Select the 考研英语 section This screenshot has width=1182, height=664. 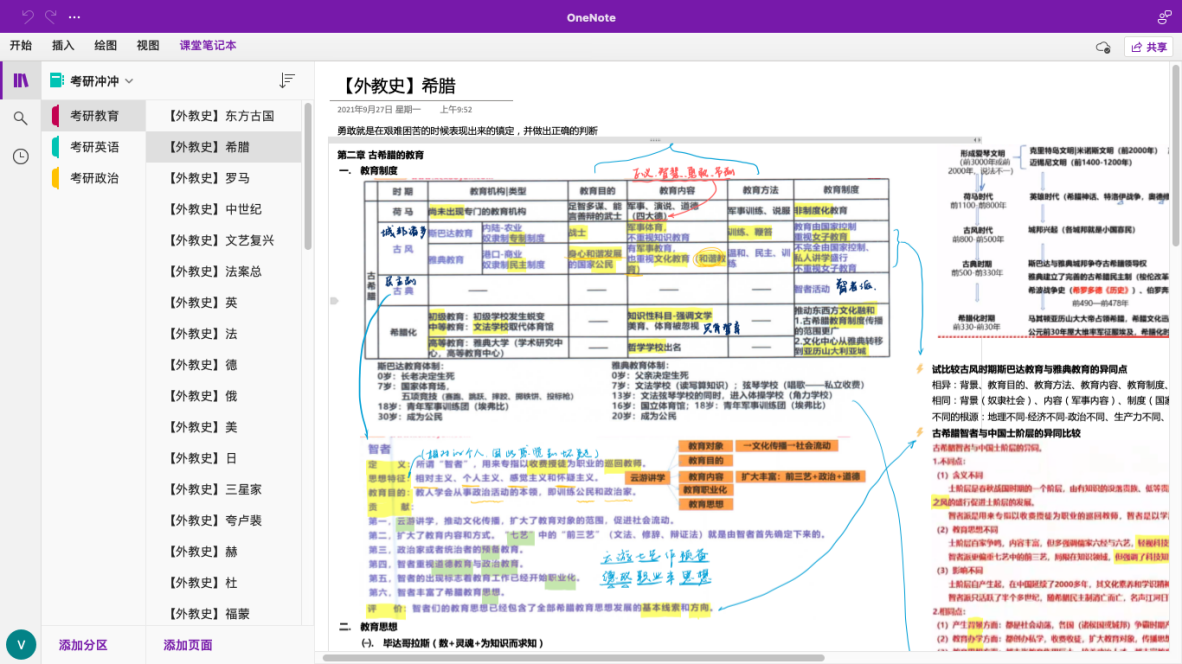pos(94,147)
